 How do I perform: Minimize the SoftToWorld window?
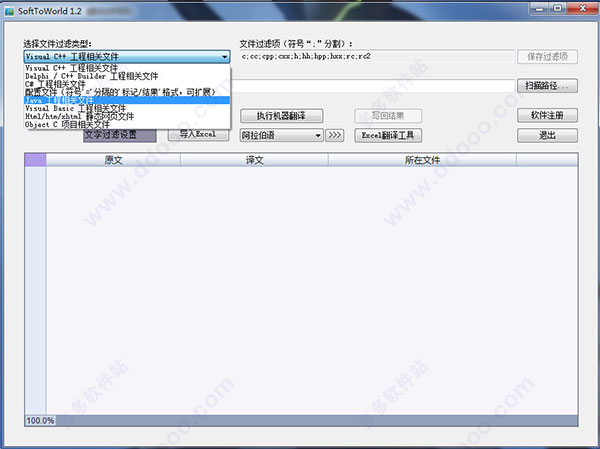pos(540,9)
